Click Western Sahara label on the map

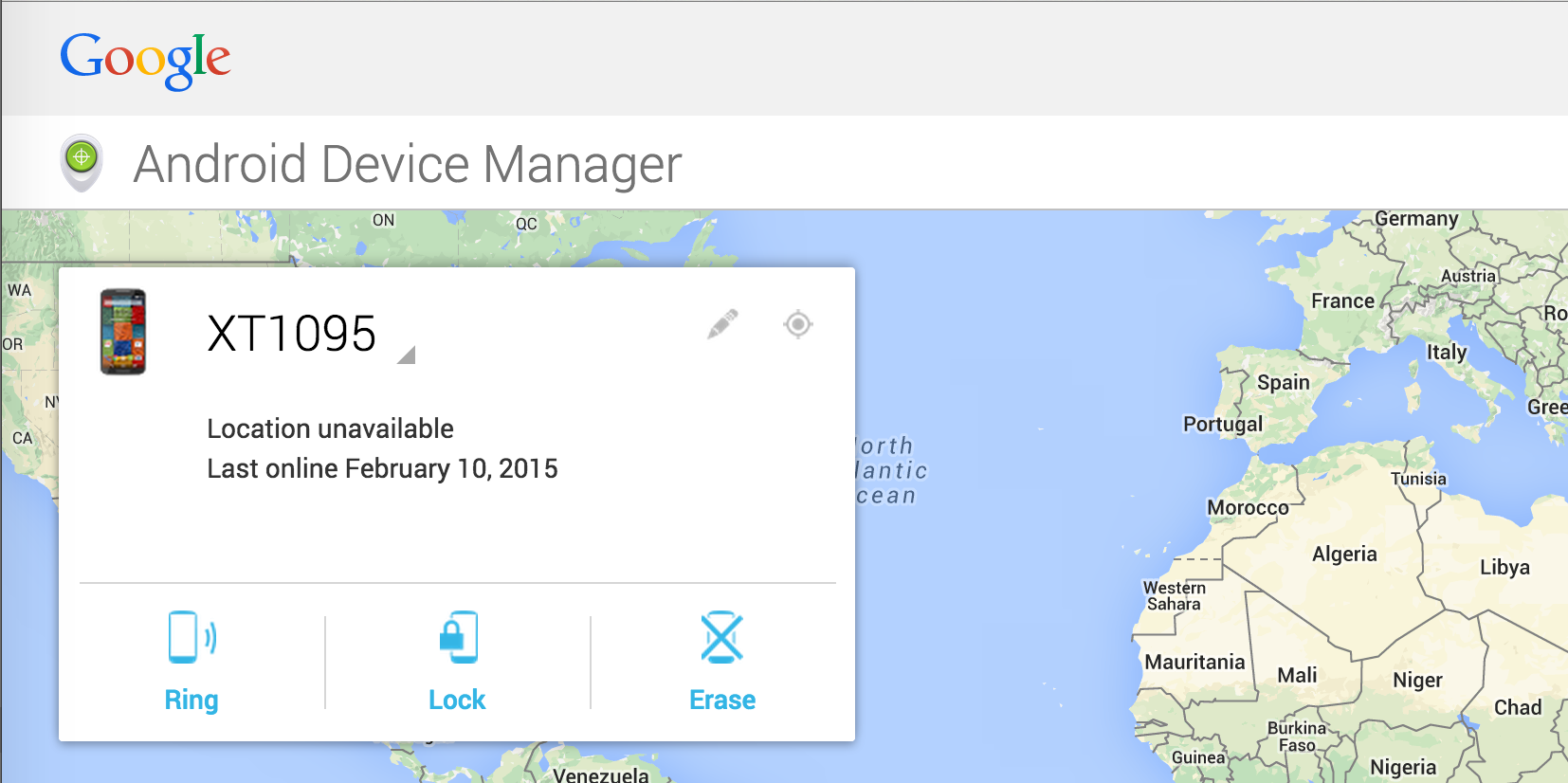pos(1174,595)
